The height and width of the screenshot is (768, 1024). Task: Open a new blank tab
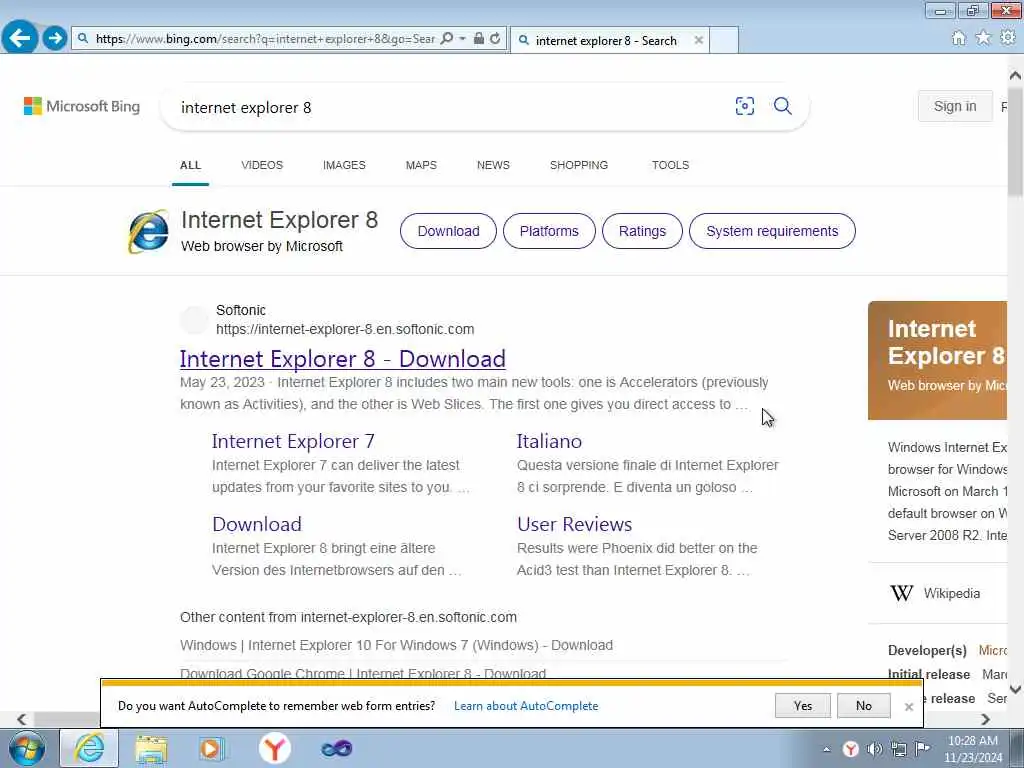724,40
